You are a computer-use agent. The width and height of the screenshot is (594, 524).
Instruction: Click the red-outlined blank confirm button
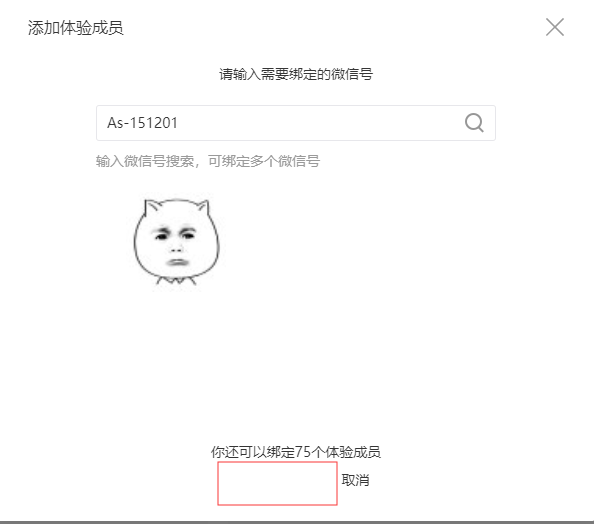[x=277, y=483]
